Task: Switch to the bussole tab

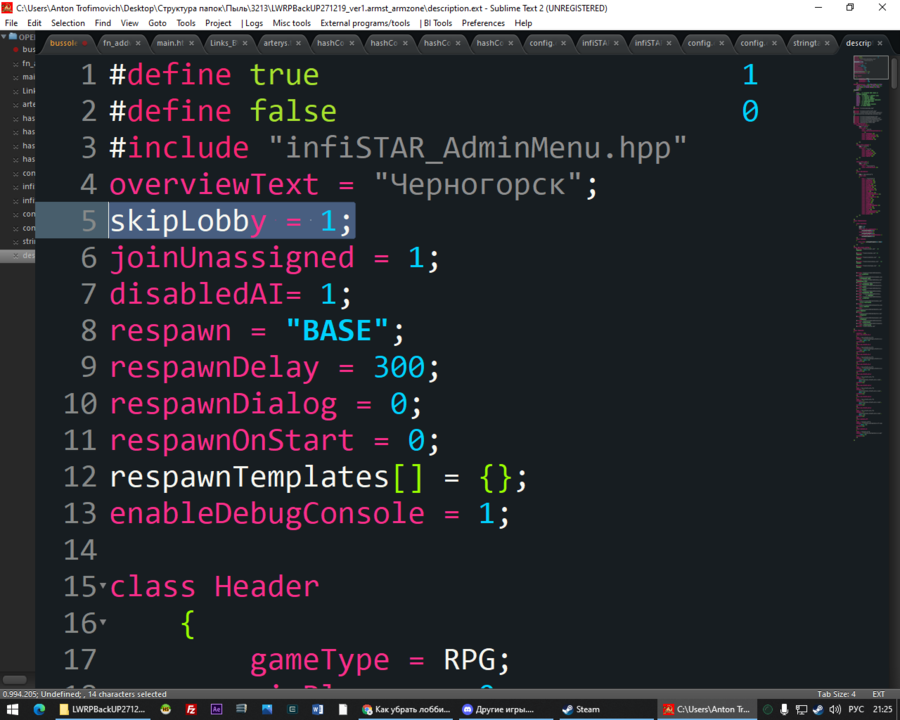Action: pos(63,43)
